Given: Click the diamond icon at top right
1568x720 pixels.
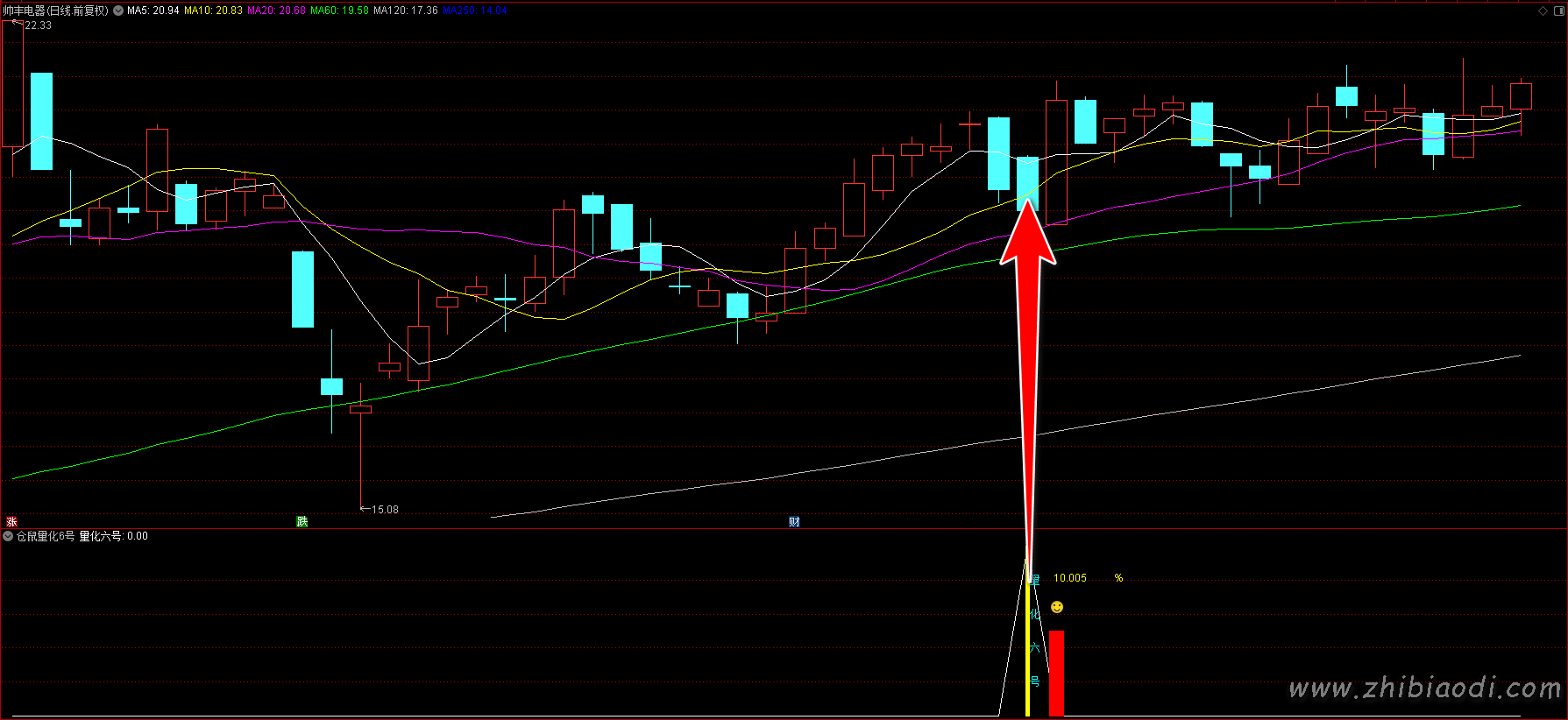Looking at the screenshot, I should [1543, 11].
